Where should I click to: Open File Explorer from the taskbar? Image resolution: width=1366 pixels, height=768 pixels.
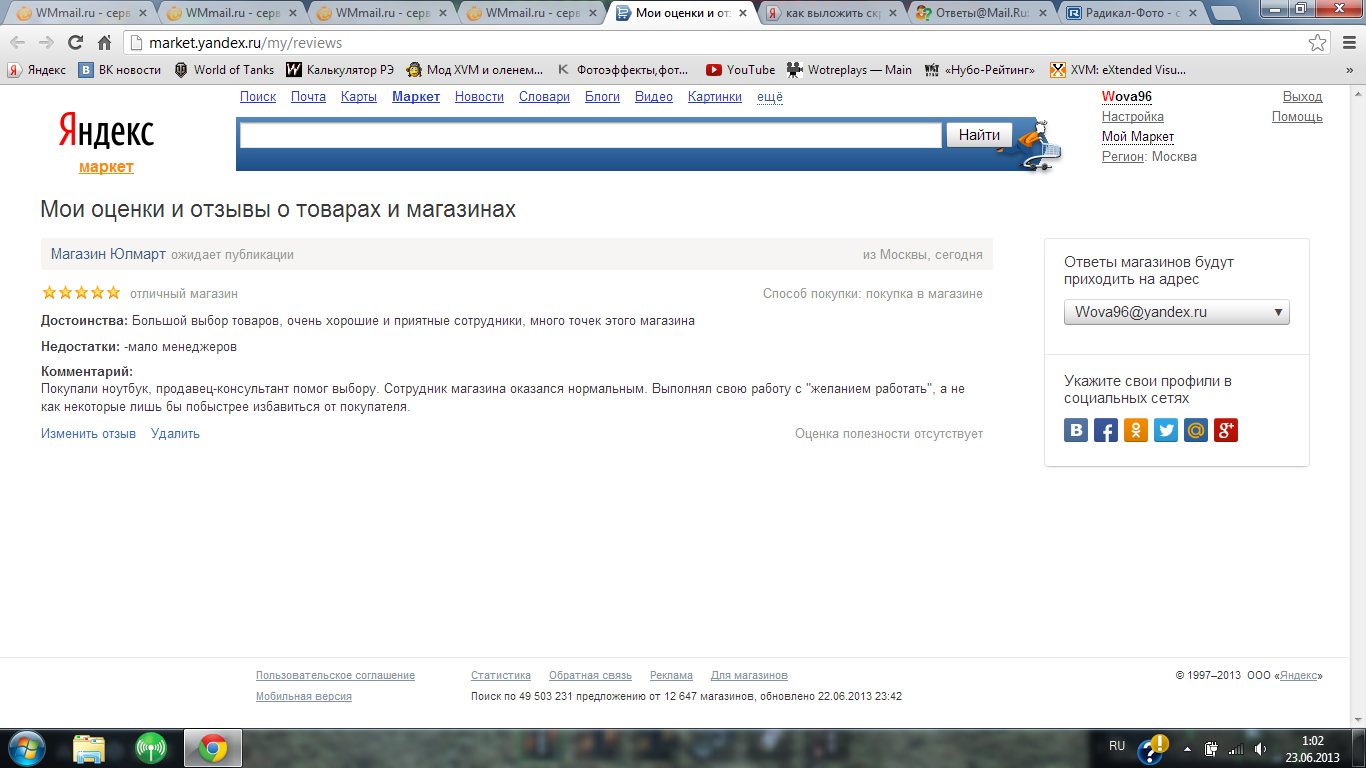click(89, 748)
